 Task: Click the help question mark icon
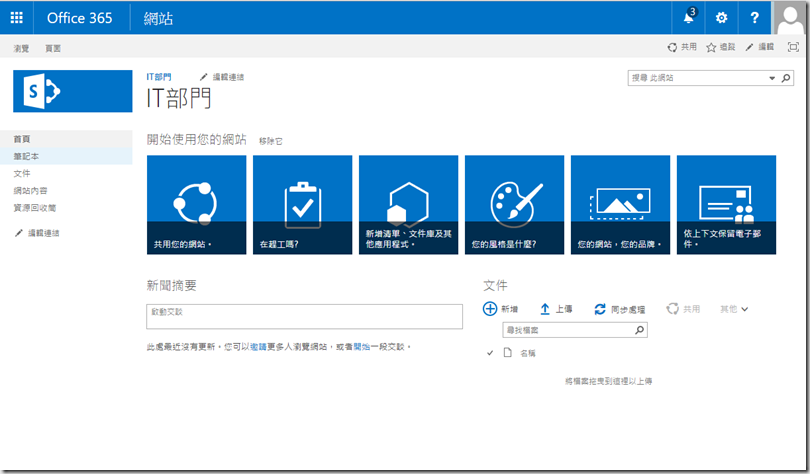click(x=755, y=17)
